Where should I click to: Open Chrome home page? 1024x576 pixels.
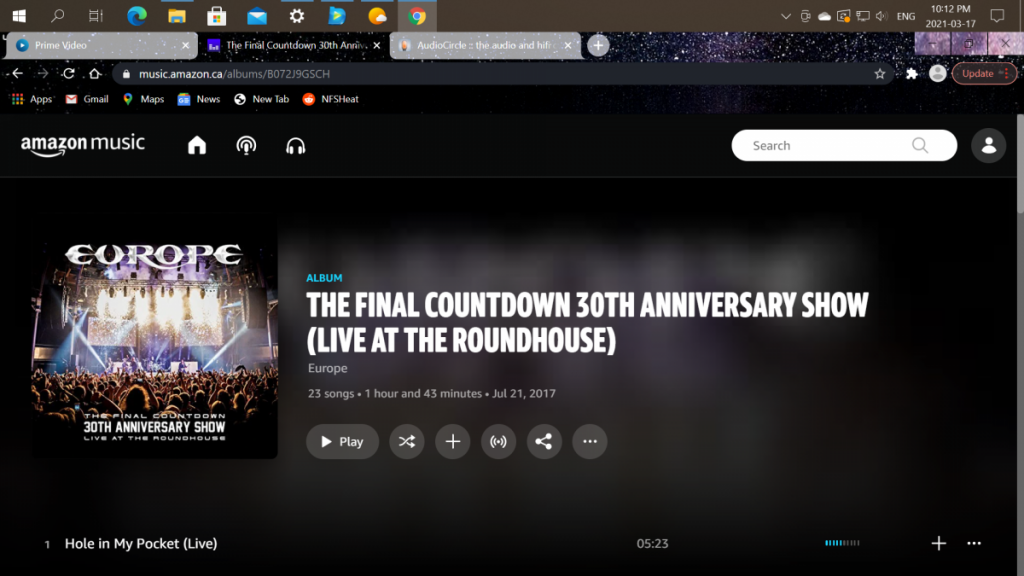[x=95, y=74]
